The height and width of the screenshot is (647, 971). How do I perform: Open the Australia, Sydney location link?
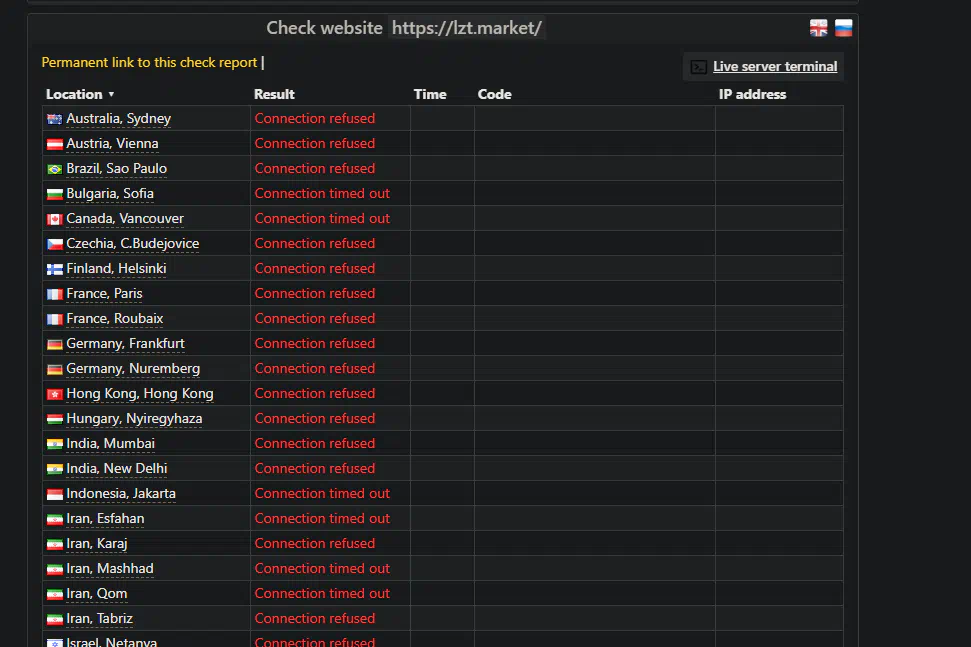(118, 118)
